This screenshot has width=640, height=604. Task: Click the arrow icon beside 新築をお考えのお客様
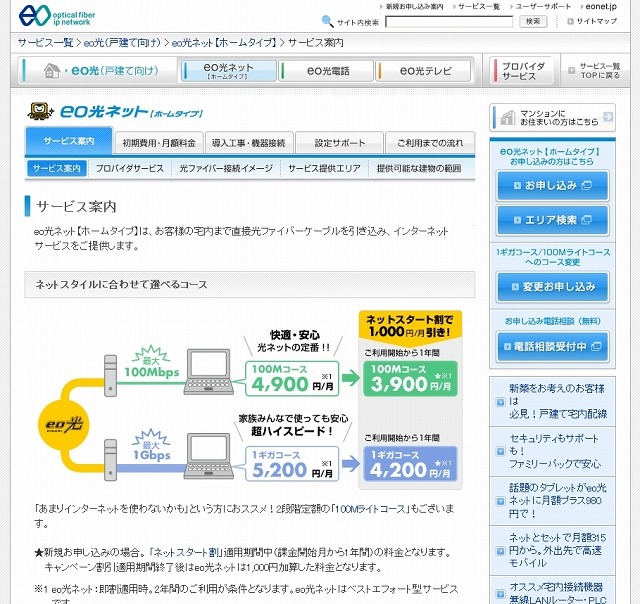click(500, 402)
